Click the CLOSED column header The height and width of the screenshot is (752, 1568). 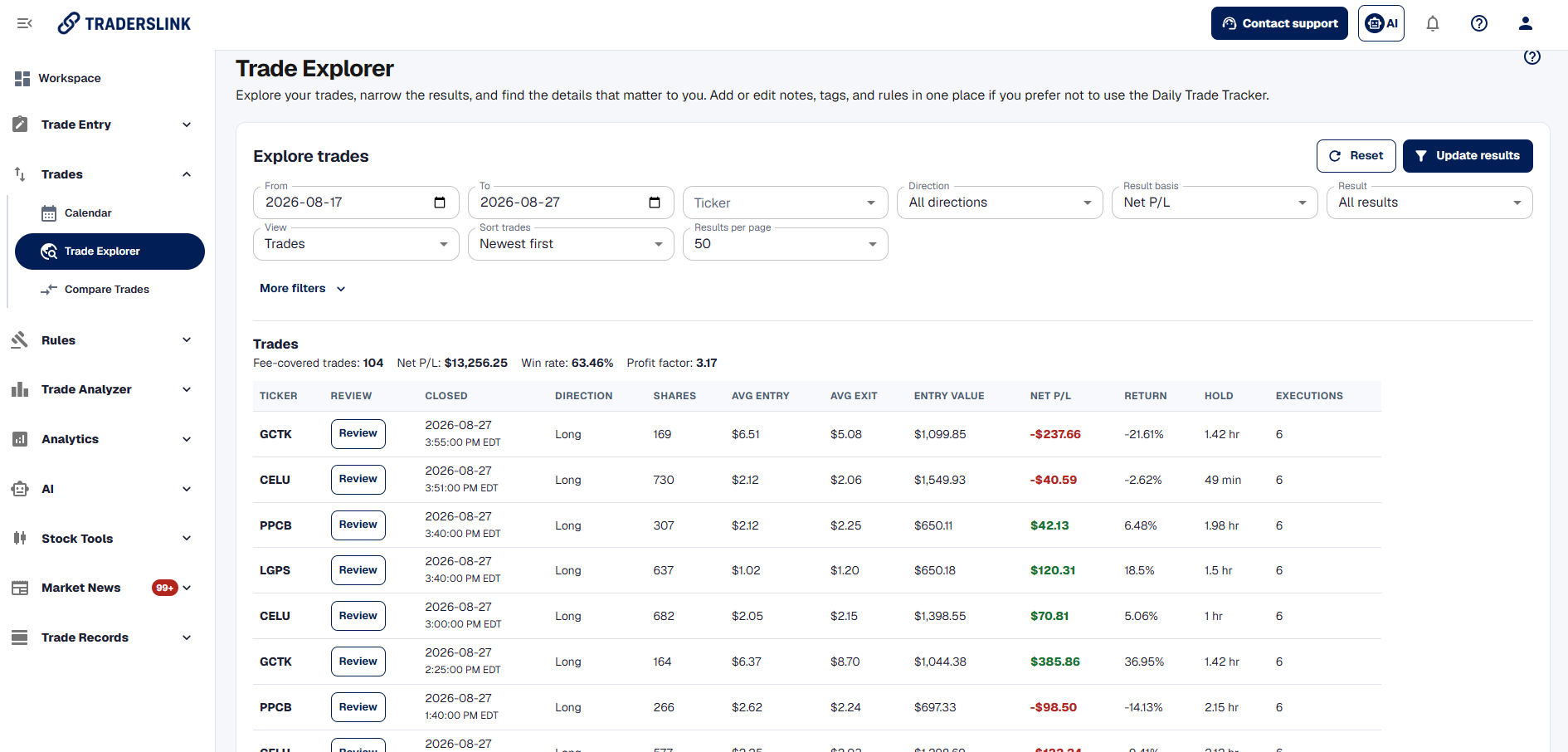click(x=446, y=396)
